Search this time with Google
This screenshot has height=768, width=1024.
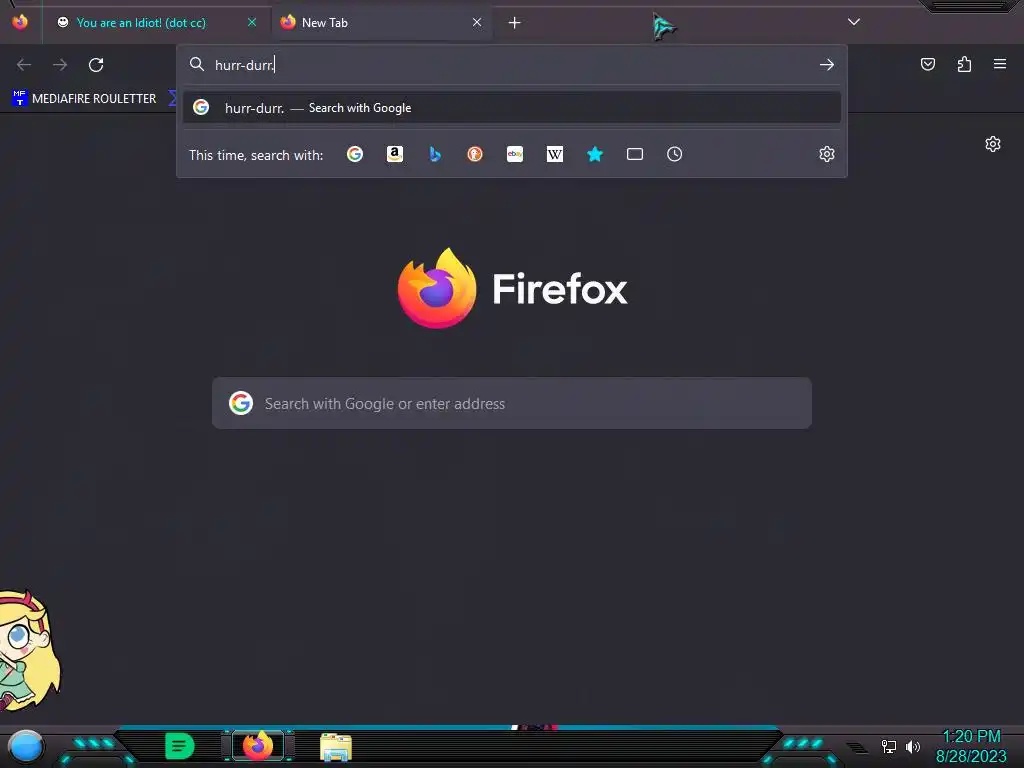pyautogui.click(x=355, y=154)
